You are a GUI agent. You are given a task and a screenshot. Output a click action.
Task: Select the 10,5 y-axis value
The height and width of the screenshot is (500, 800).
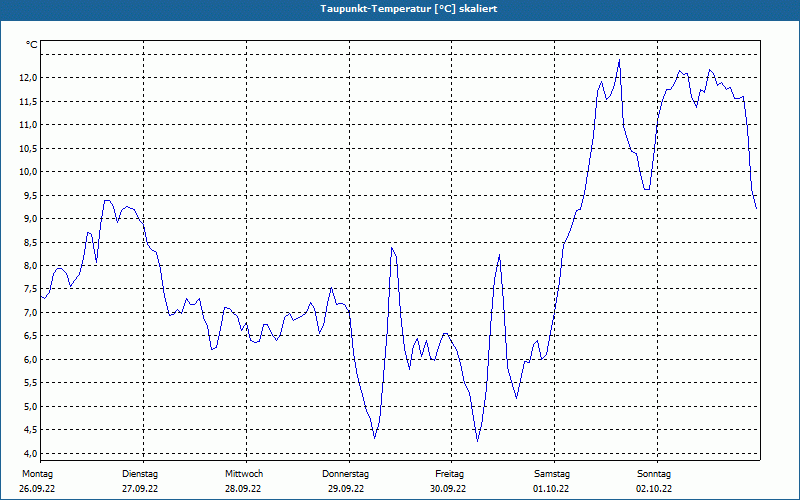point(28,148)
